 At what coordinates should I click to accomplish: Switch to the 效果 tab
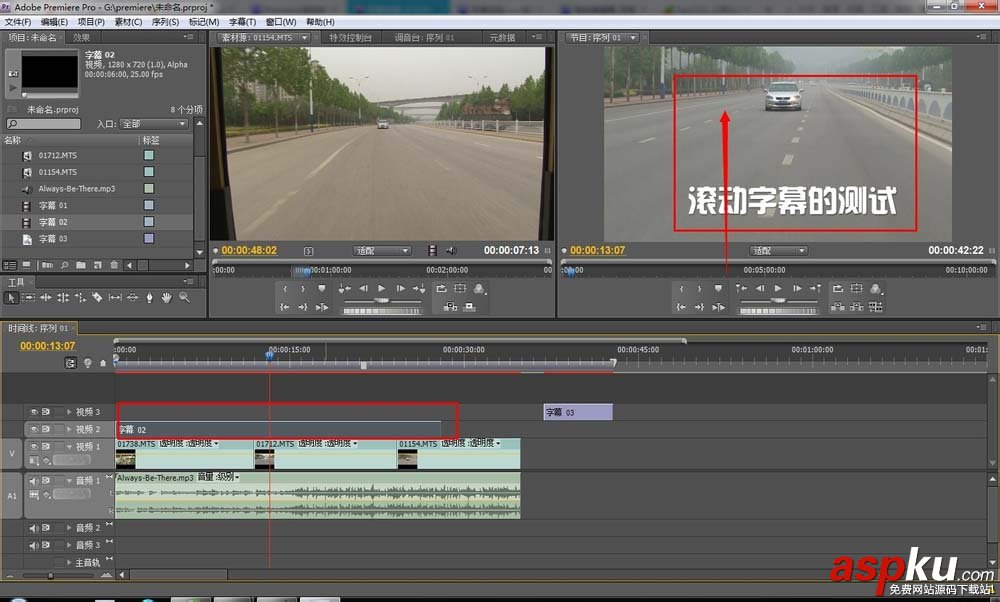tap(81, 38)
